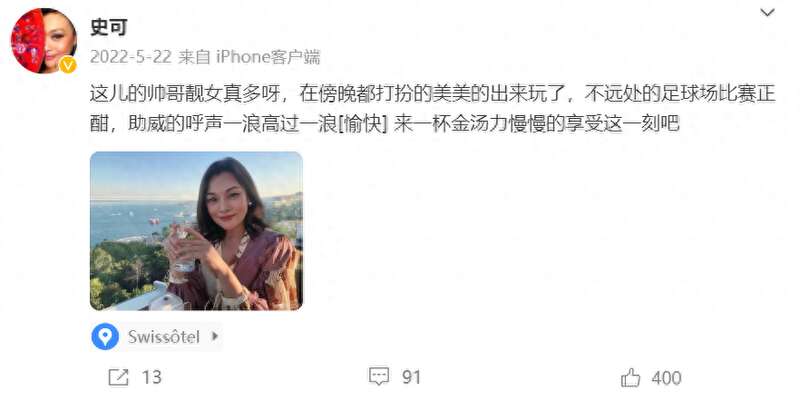Click the blue location pin icon
This screenshot has width=800, height=400.
pyautogui.click(x=105, y=337)
